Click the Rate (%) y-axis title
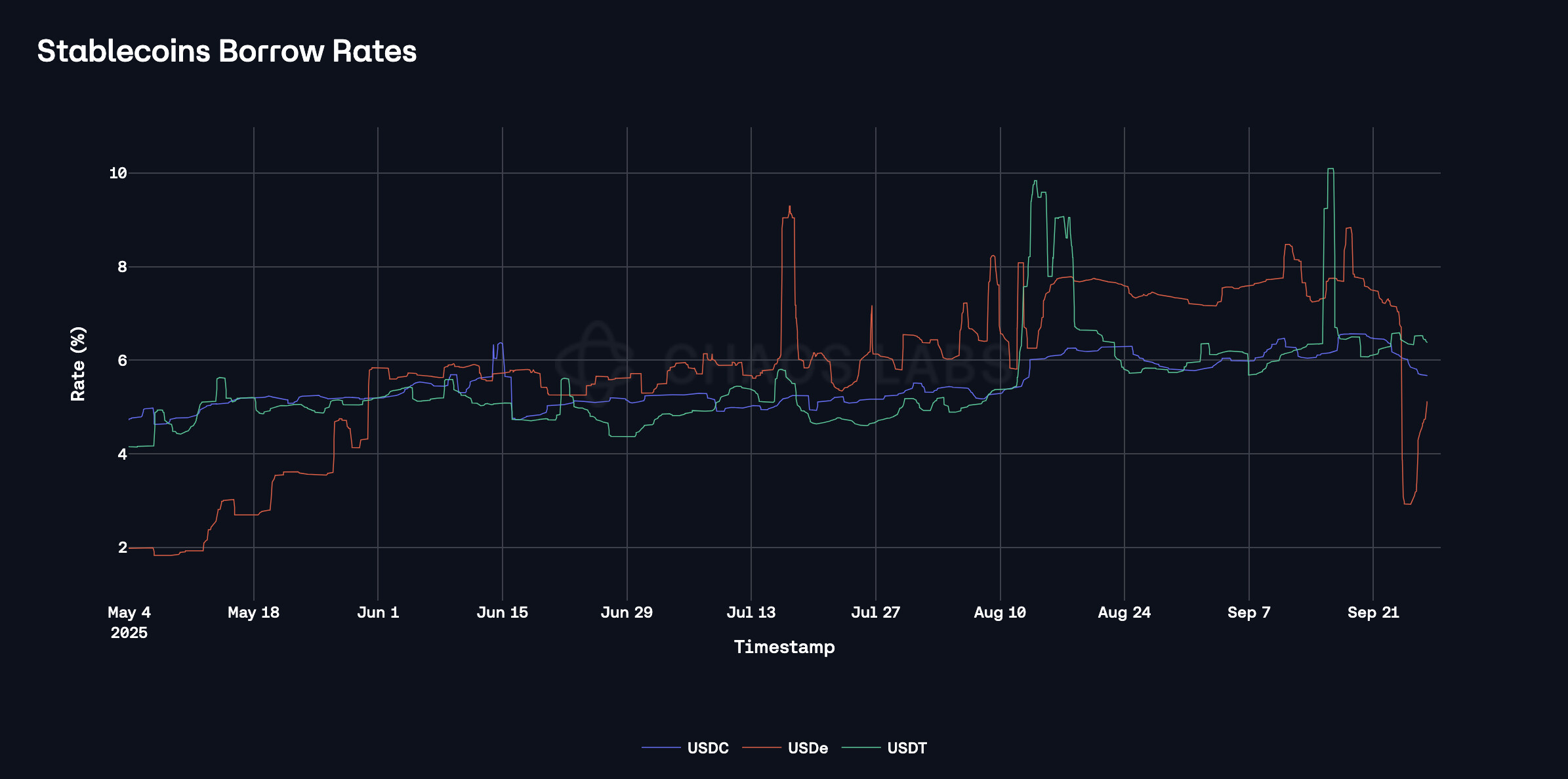Image resolution: width=1568 pixels, height=779 pixels. click(78, 363)
